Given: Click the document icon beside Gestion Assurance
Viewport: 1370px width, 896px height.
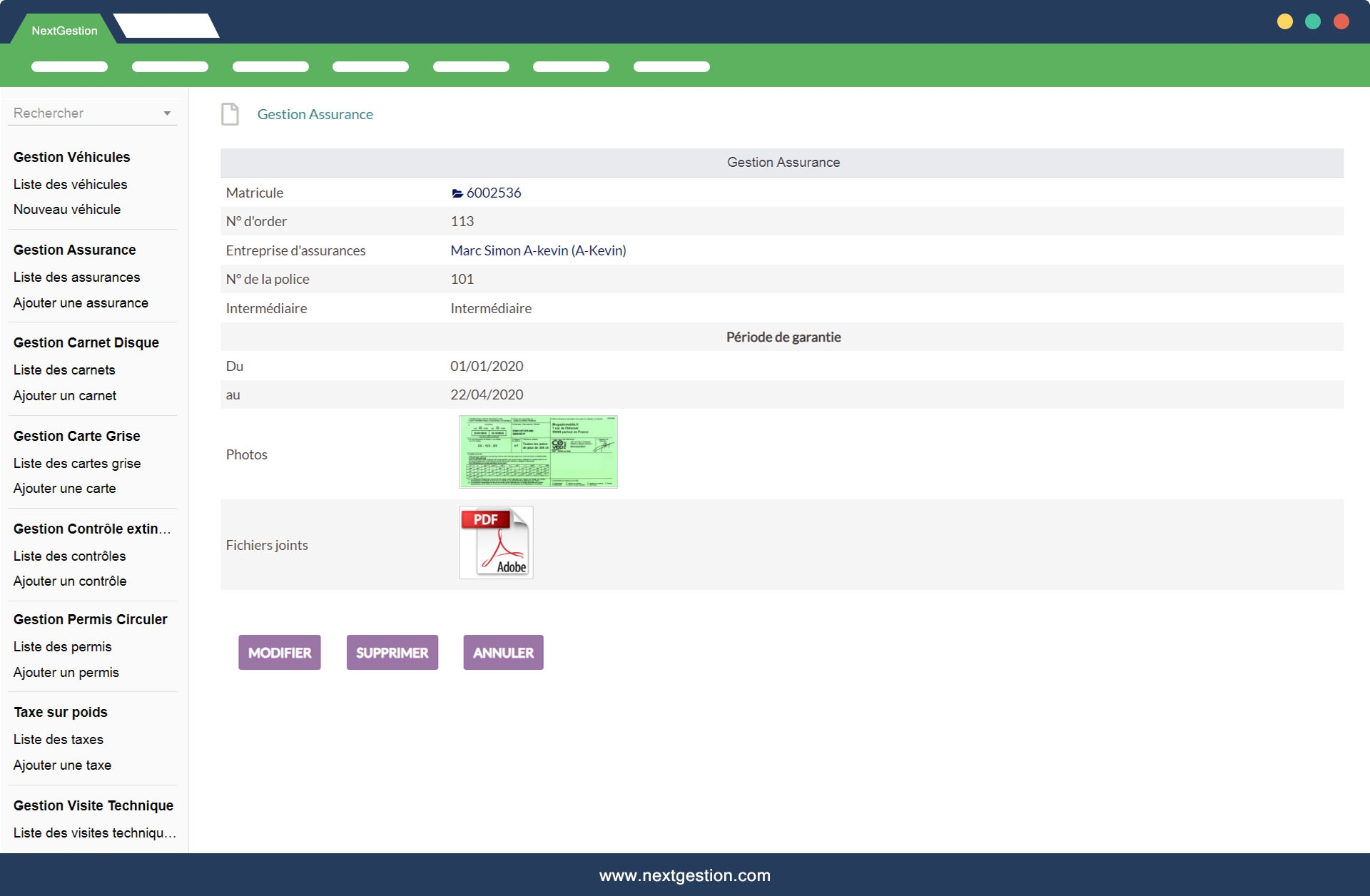Looking at the screenshot, I should point(230,114).
